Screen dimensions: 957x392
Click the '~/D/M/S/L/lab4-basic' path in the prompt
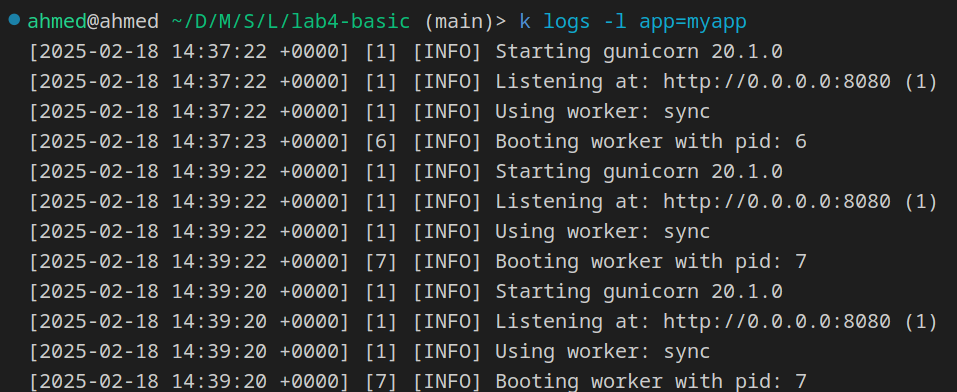[x=290, y=22]
